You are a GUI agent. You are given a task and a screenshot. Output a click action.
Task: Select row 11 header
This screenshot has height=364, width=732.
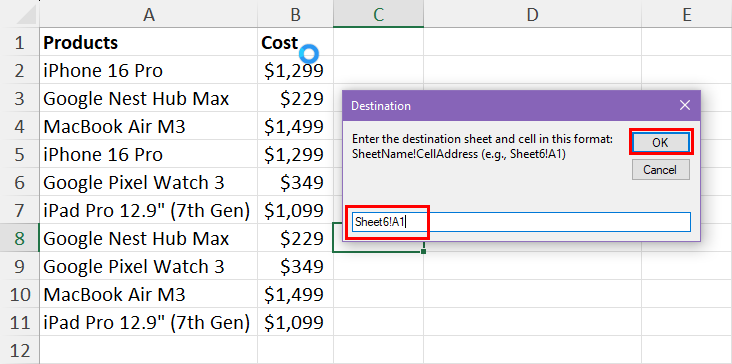(x=20, y=322)
